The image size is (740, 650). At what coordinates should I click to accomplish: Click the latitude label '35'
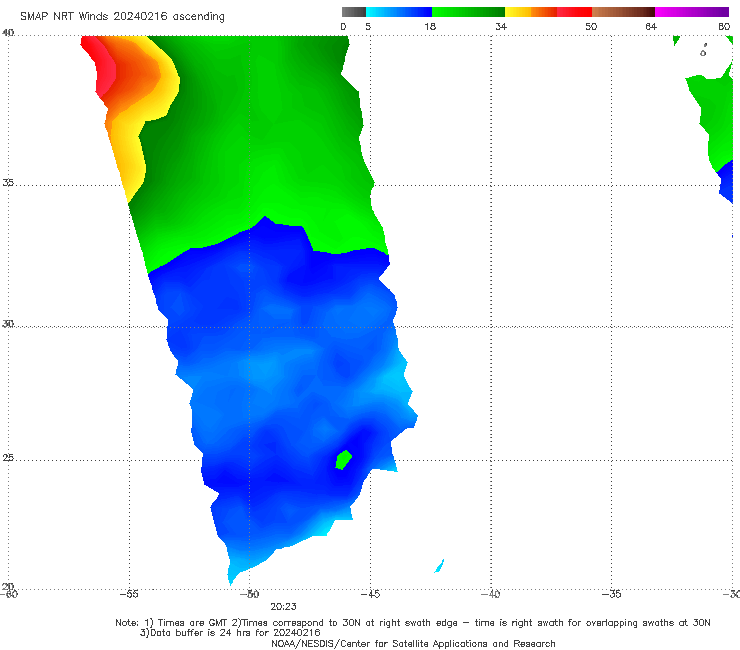[8, 182]
